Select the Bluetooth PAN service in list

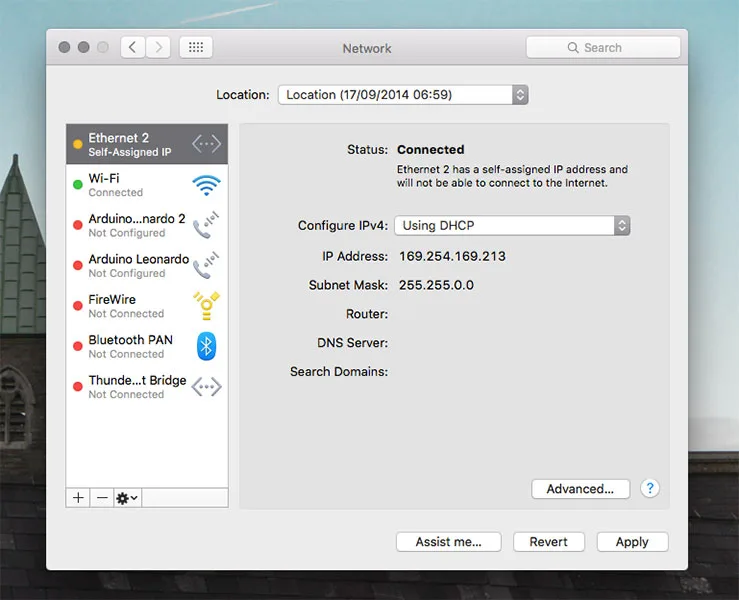[130, 346]
